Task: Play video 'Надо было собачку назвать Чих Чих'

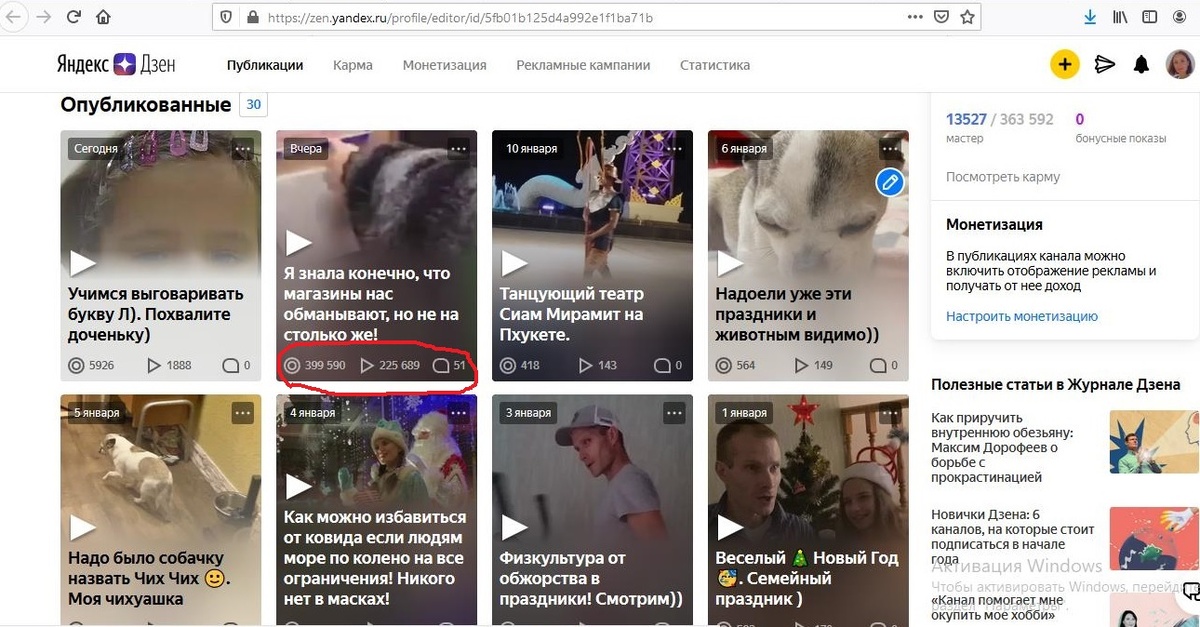Action: pos(82,527)
